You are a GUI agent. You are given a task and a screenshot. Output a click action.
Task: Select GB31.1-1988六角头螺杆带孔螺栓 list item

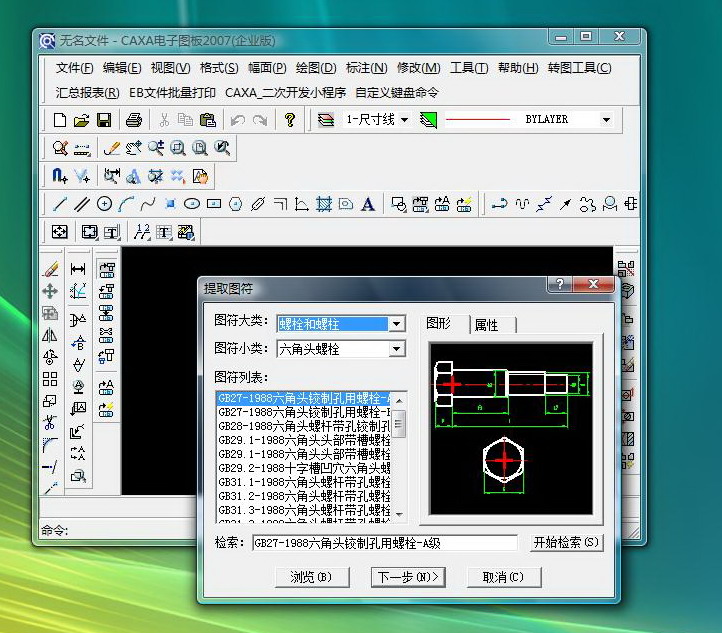[303, 482]
